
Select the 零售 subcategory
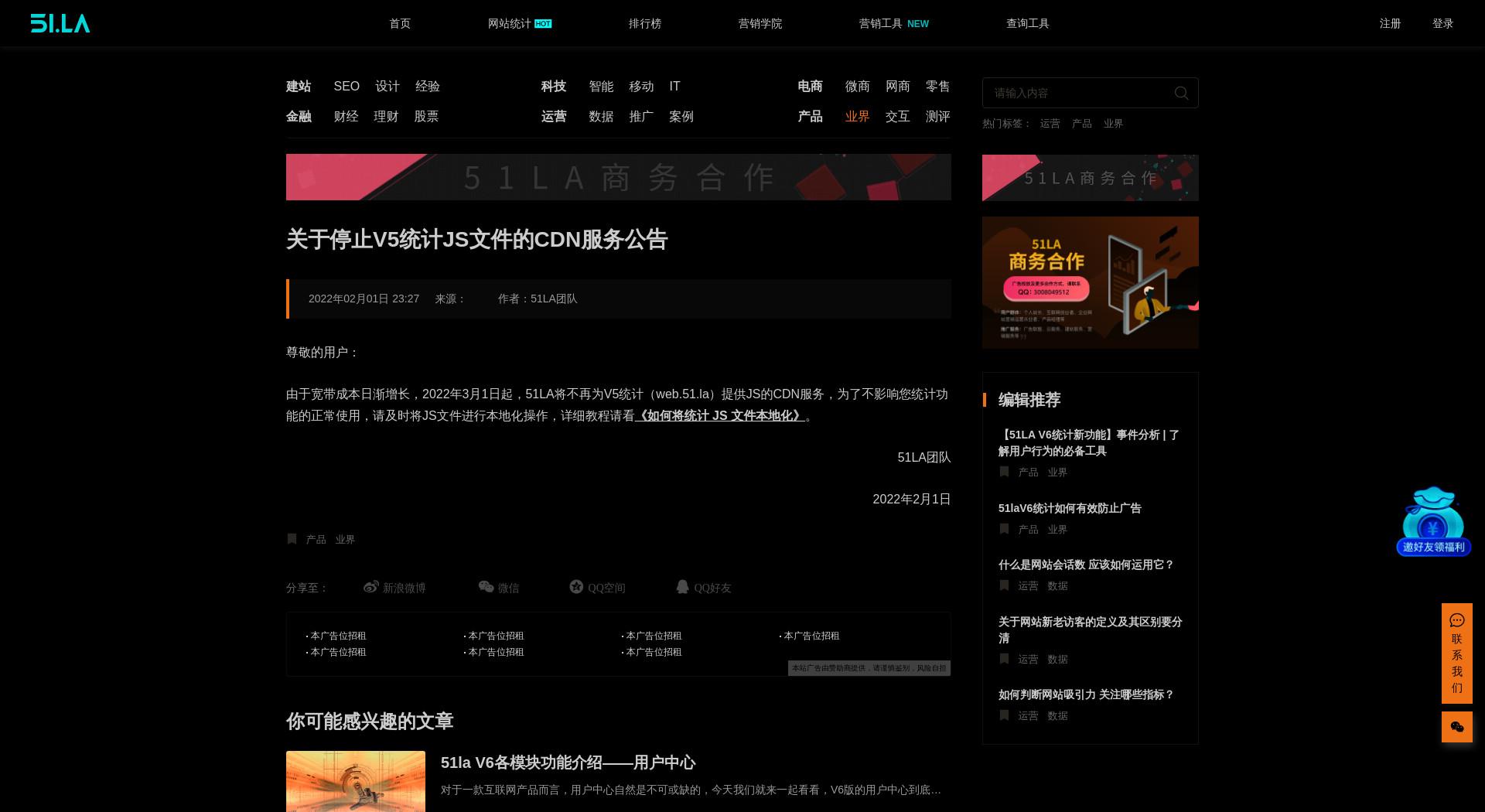click(x=938, y=86)
